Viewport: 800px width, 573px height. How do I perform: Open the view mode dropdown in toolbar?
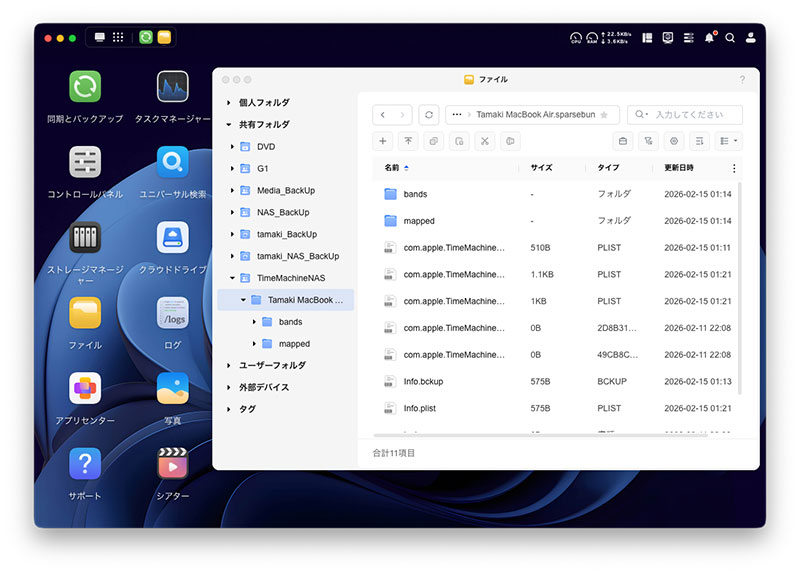(x=729, y=142)
